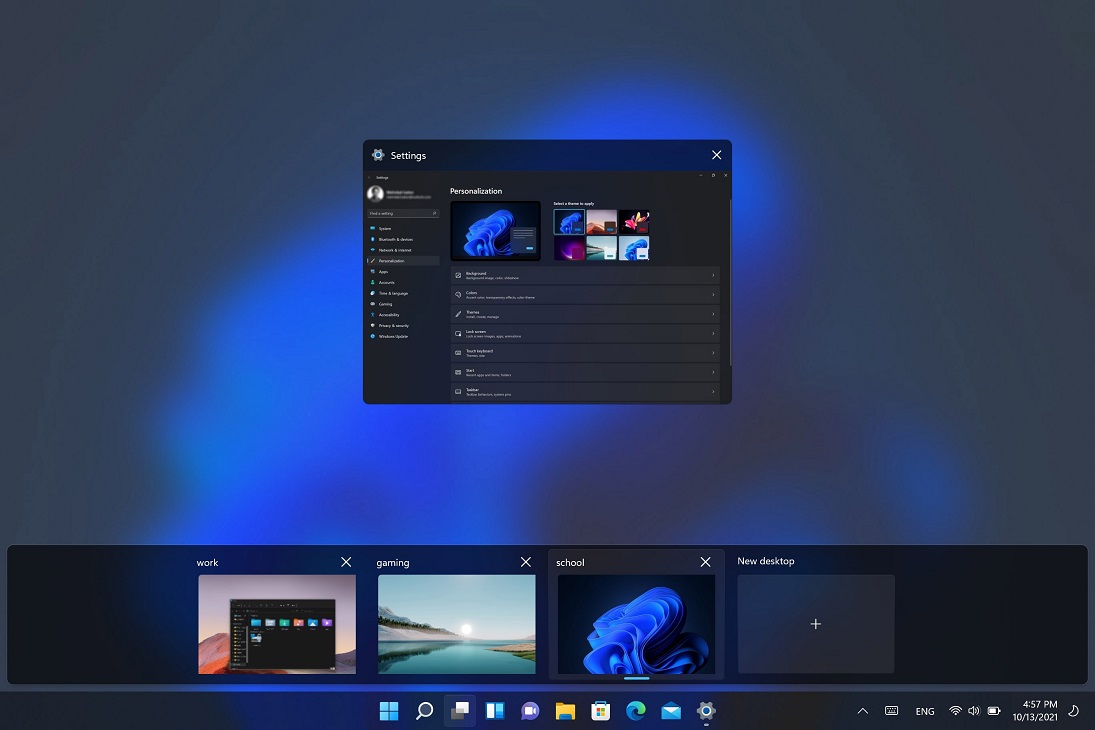Viewport: 1095px width, 730px height.
Task: Open the Mail app icon
Action: 671,711
